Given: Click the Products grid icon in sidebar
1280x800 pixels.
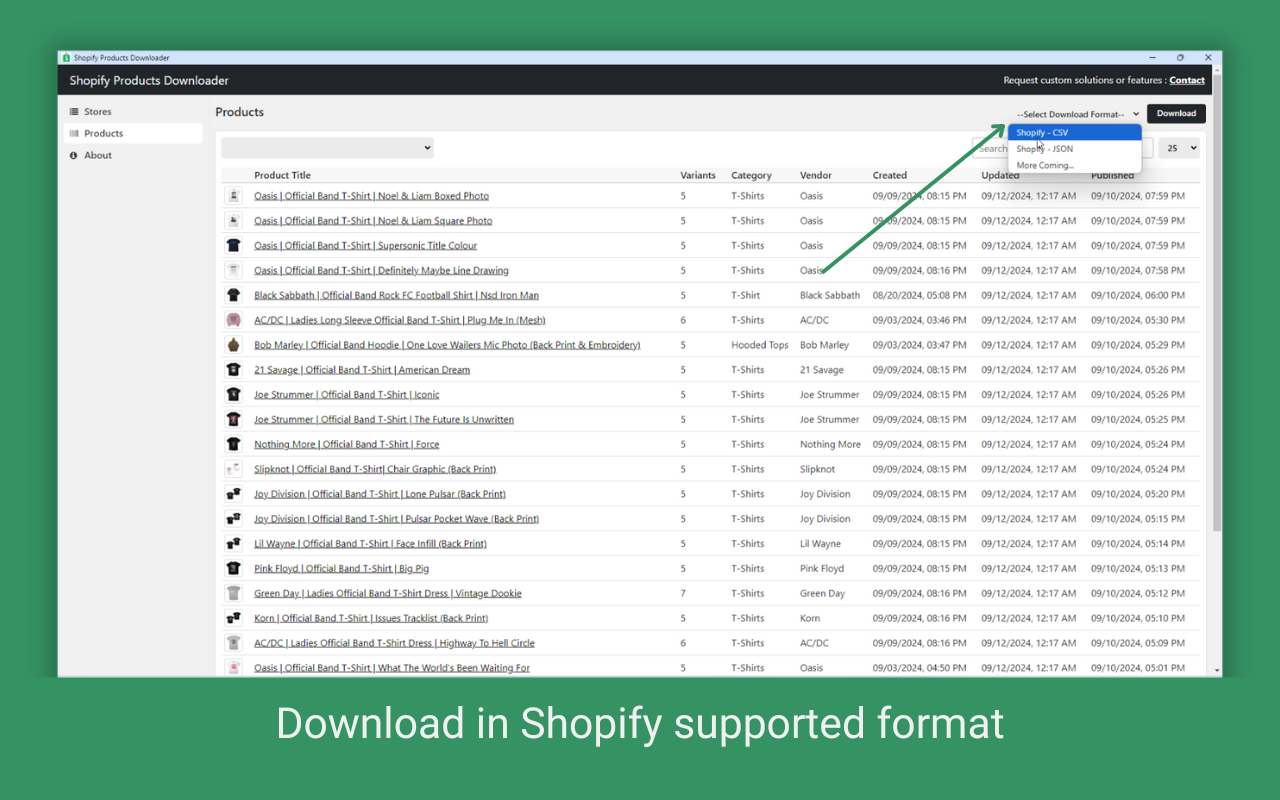Looking at the screenshot, I should click(x=74, y=134).
